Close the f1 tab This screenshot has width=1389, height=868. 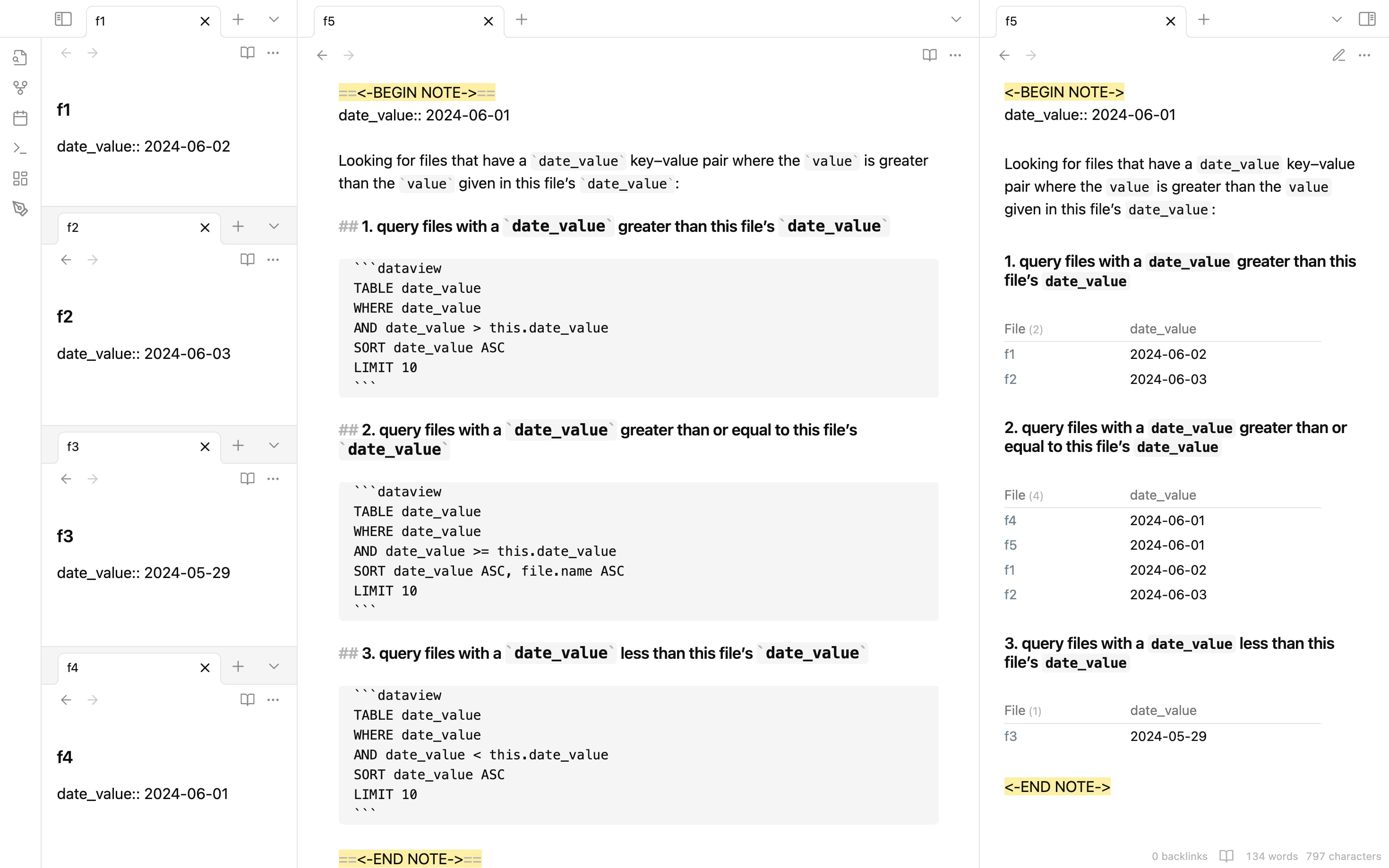pyautogui.click(x=205, y=21)
